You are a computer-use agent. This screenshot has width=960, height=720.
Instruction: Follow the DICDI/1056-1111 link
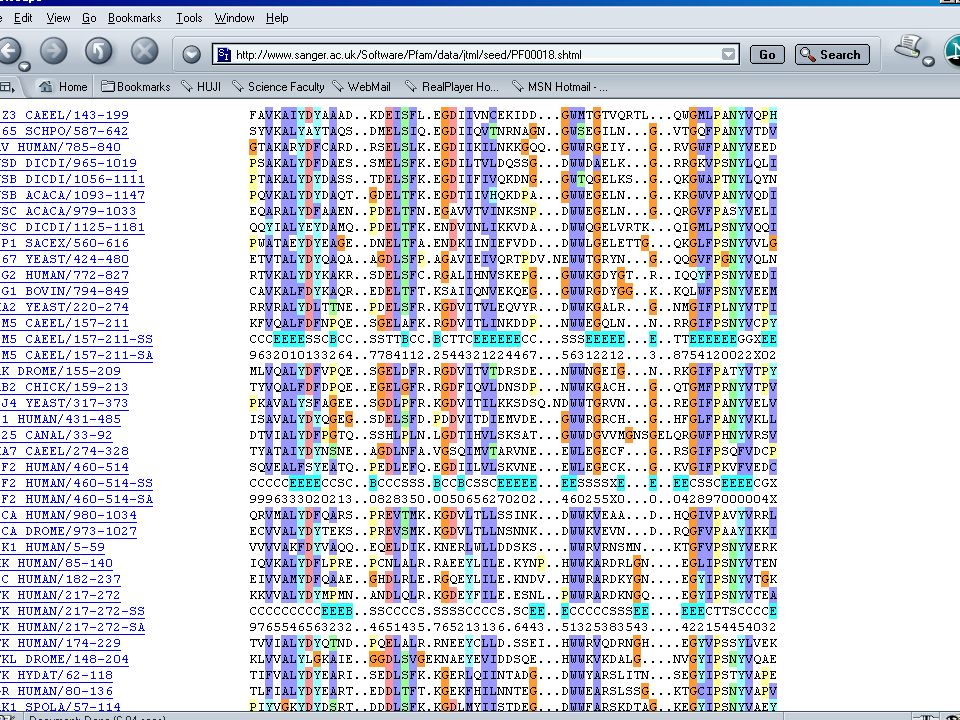(73, 179)
